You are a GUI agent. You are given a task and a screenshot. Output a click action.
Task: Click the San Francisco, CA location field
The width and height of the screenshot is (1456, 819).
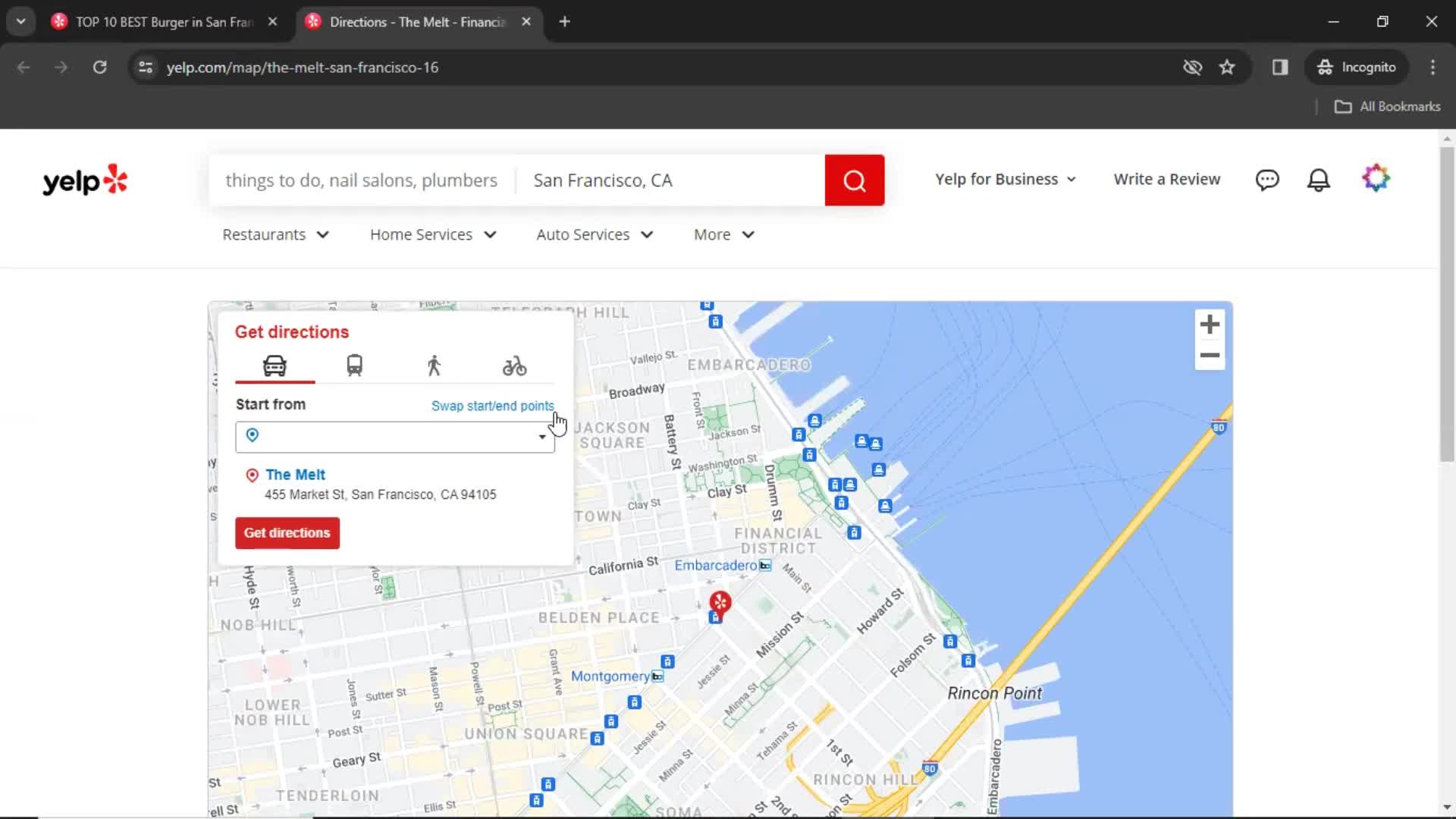(x=670, y=180)
